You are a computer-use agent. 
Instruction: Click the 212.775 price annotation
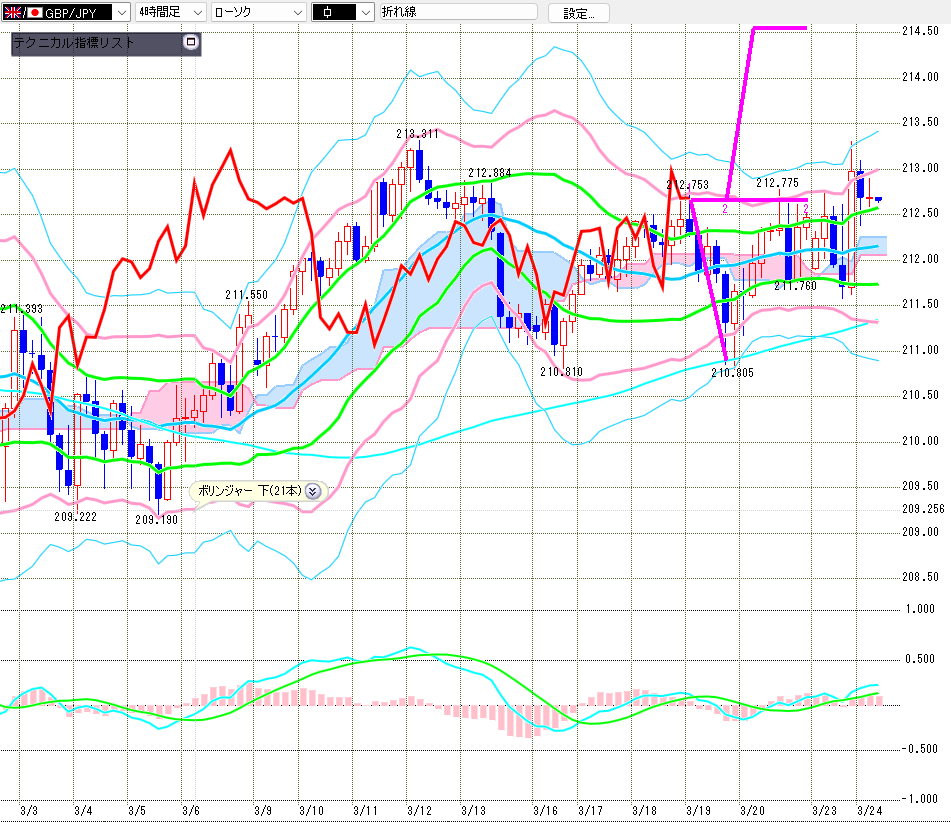pyautogui.click(x=777, y=183)
